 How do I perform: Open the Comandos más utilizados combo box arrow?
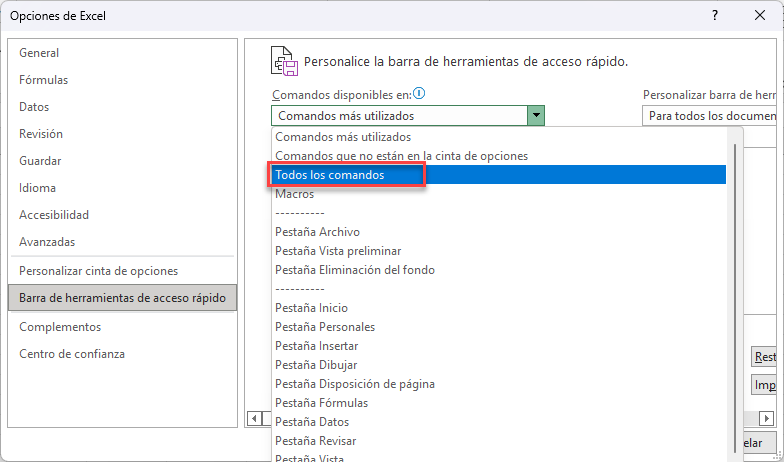(536, 116)
